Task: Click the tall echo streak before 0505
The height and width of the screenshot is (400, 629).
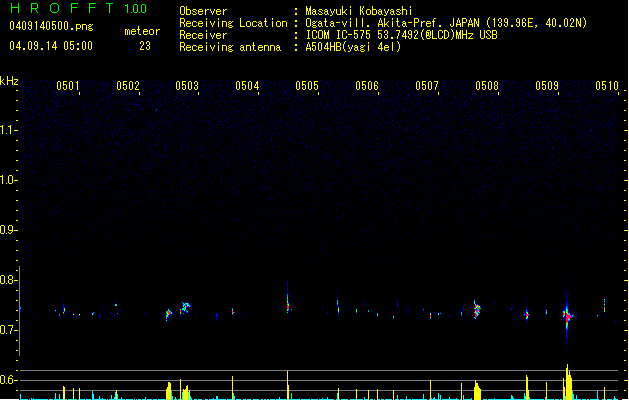Action: tap(288, 301)
